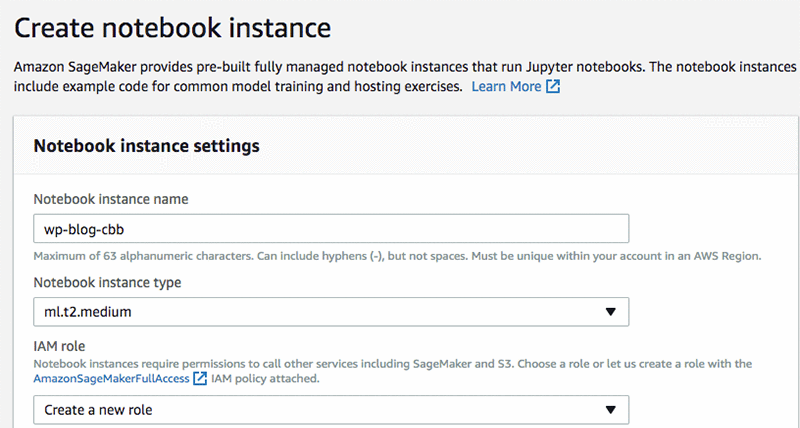Focus the Notebook instance name field
800x428 pixels.
(x=400, y=229)
